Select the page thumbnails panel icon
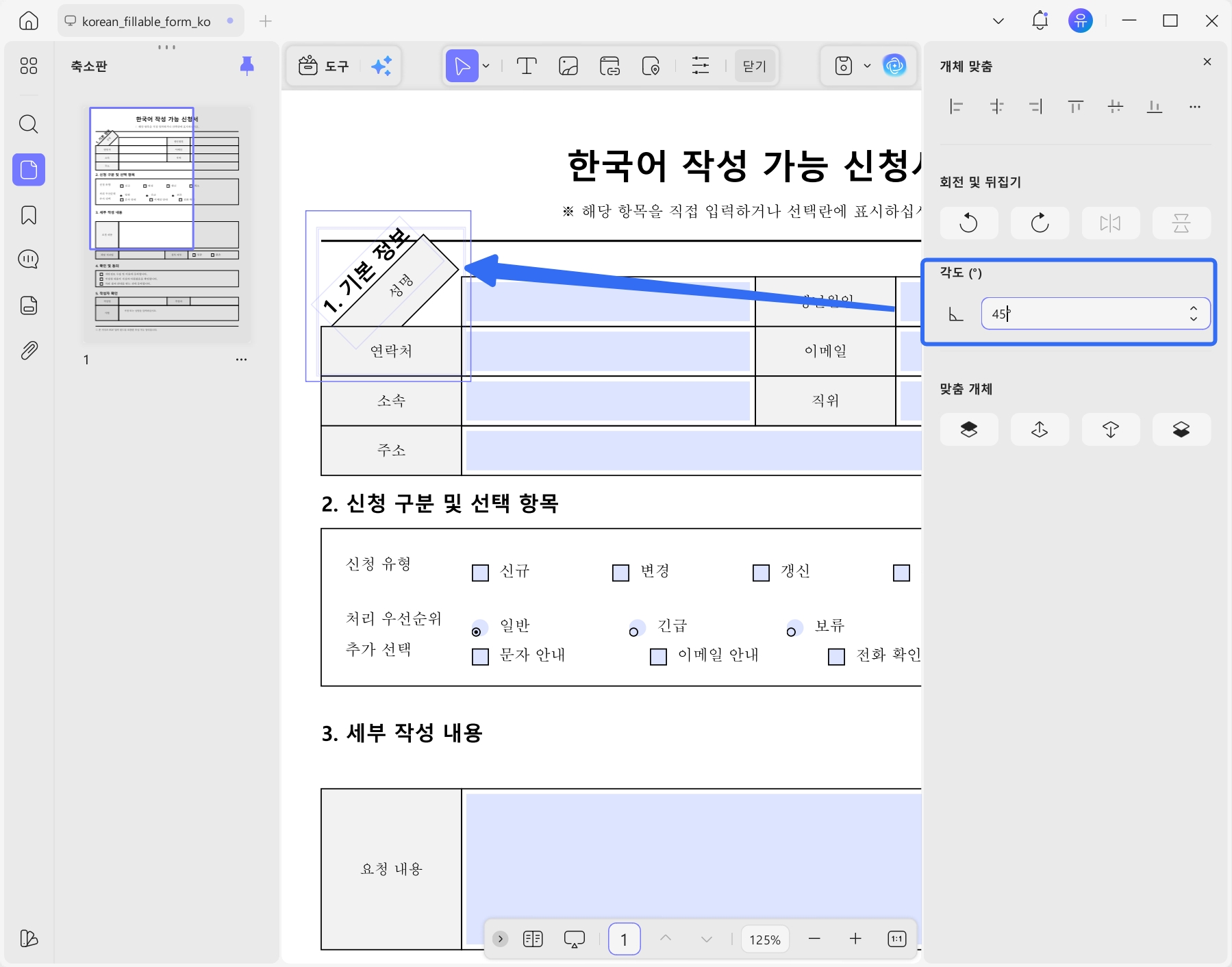Screen dimensions: 1232x967 point(29,169)
